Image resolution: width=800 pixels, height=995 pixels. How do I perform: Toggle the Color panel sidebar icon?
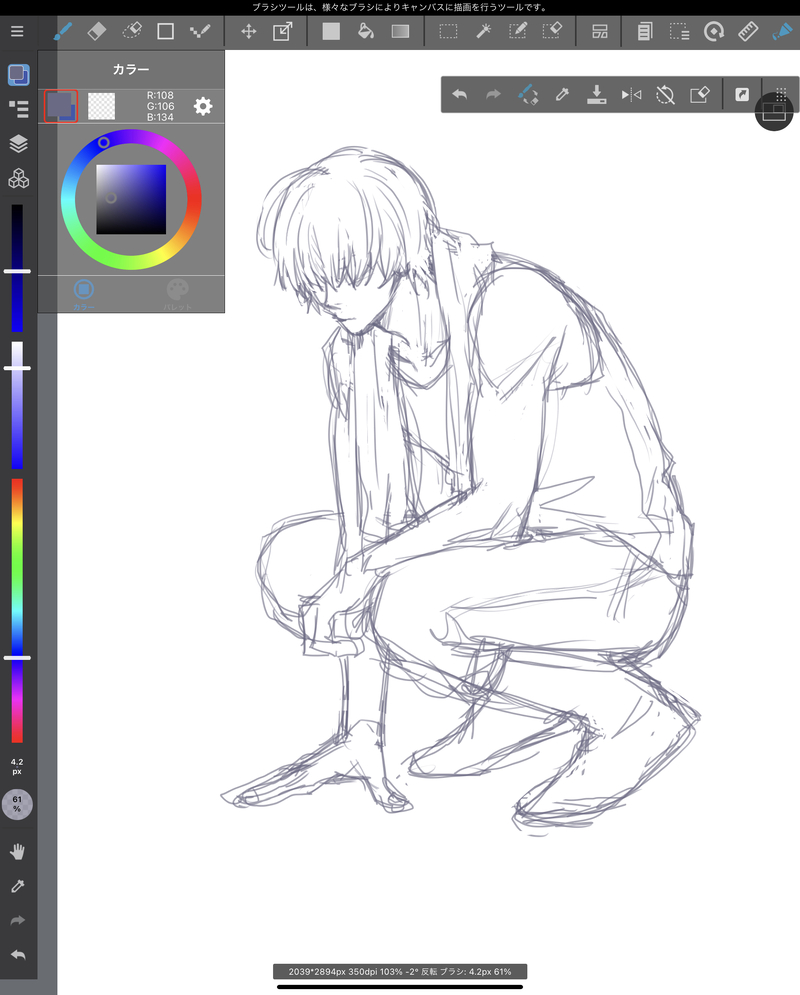[x=18, y=75]
